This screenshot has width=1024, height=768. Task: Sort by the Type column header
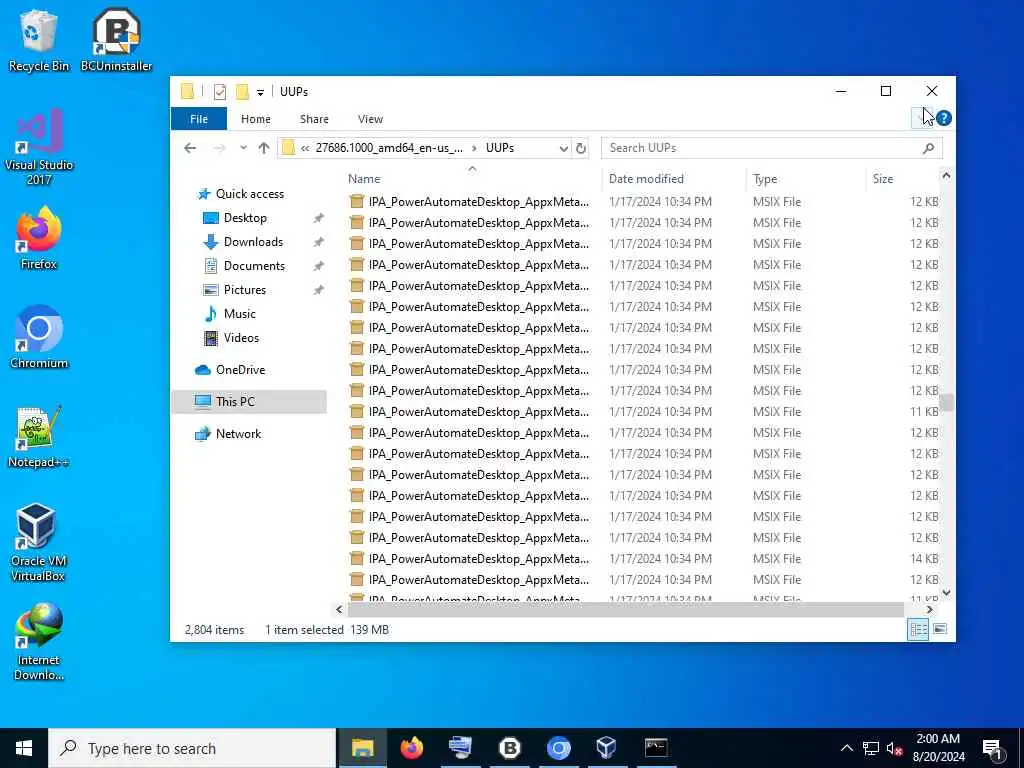click(806, 178)
